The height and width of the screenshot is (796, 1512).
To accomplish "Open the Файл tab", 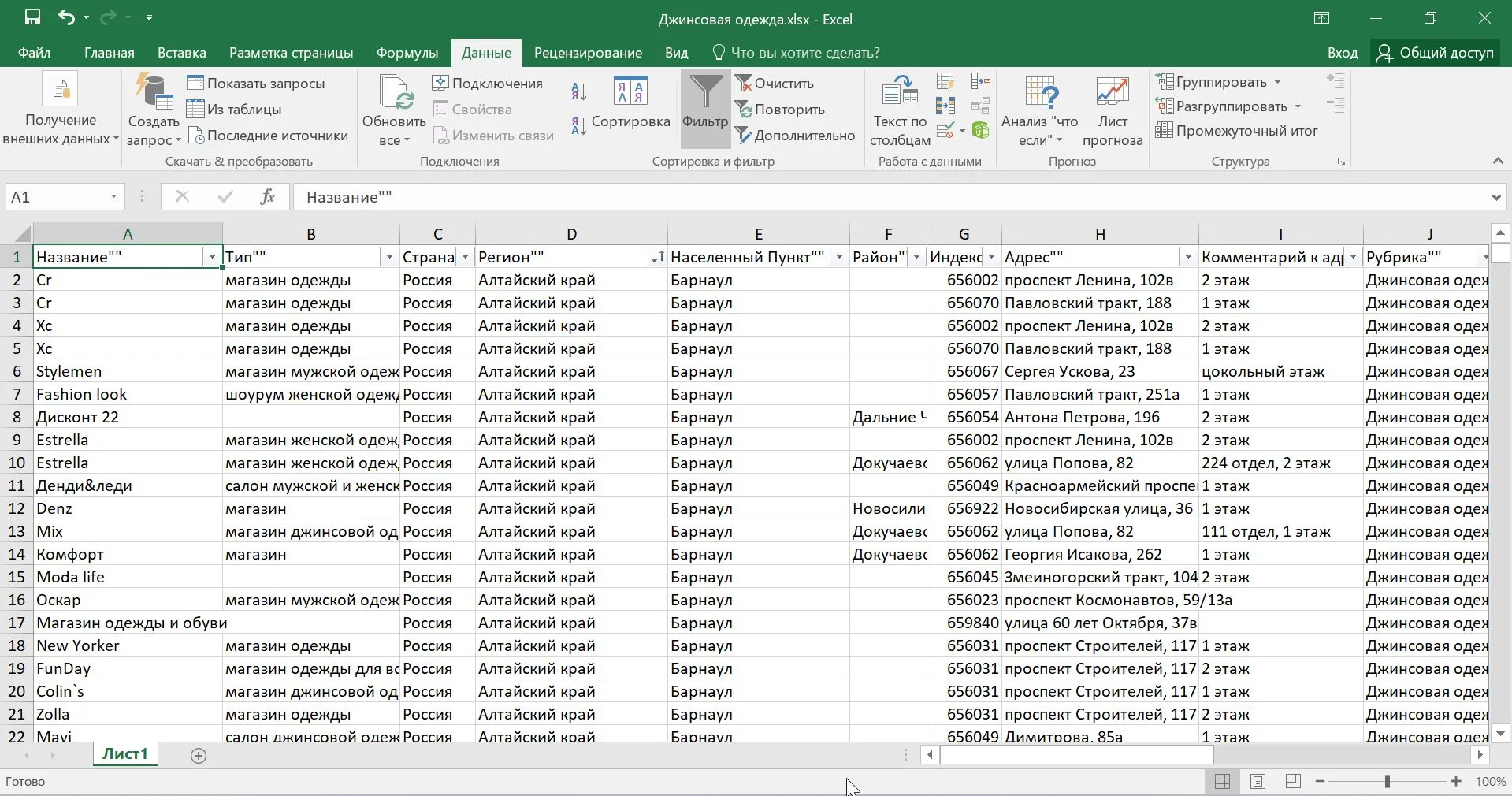I will pyautogui.click(x=34, y=53).
